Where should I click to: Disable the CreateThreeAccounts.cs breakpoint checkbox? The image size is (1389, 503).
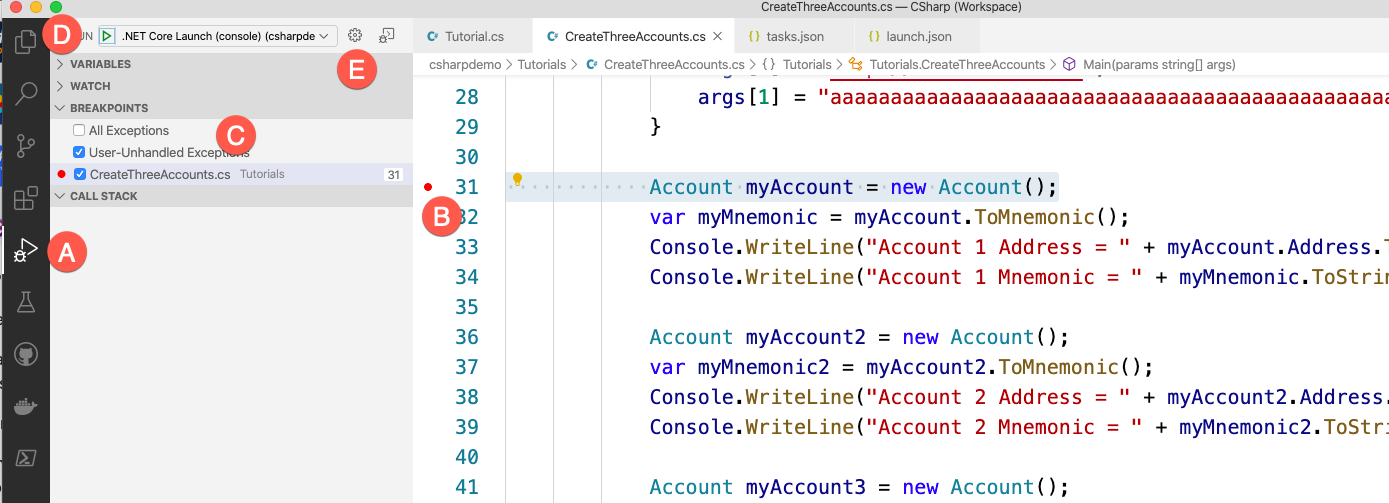click(80, 174)
